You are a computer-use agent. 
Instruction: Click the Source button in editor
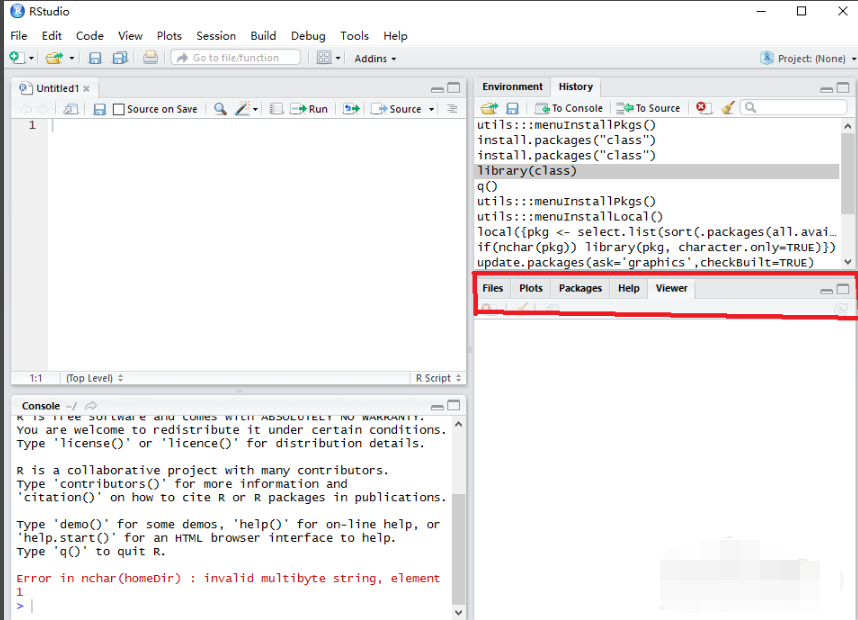pyautogui.click(x=397, y=109)
